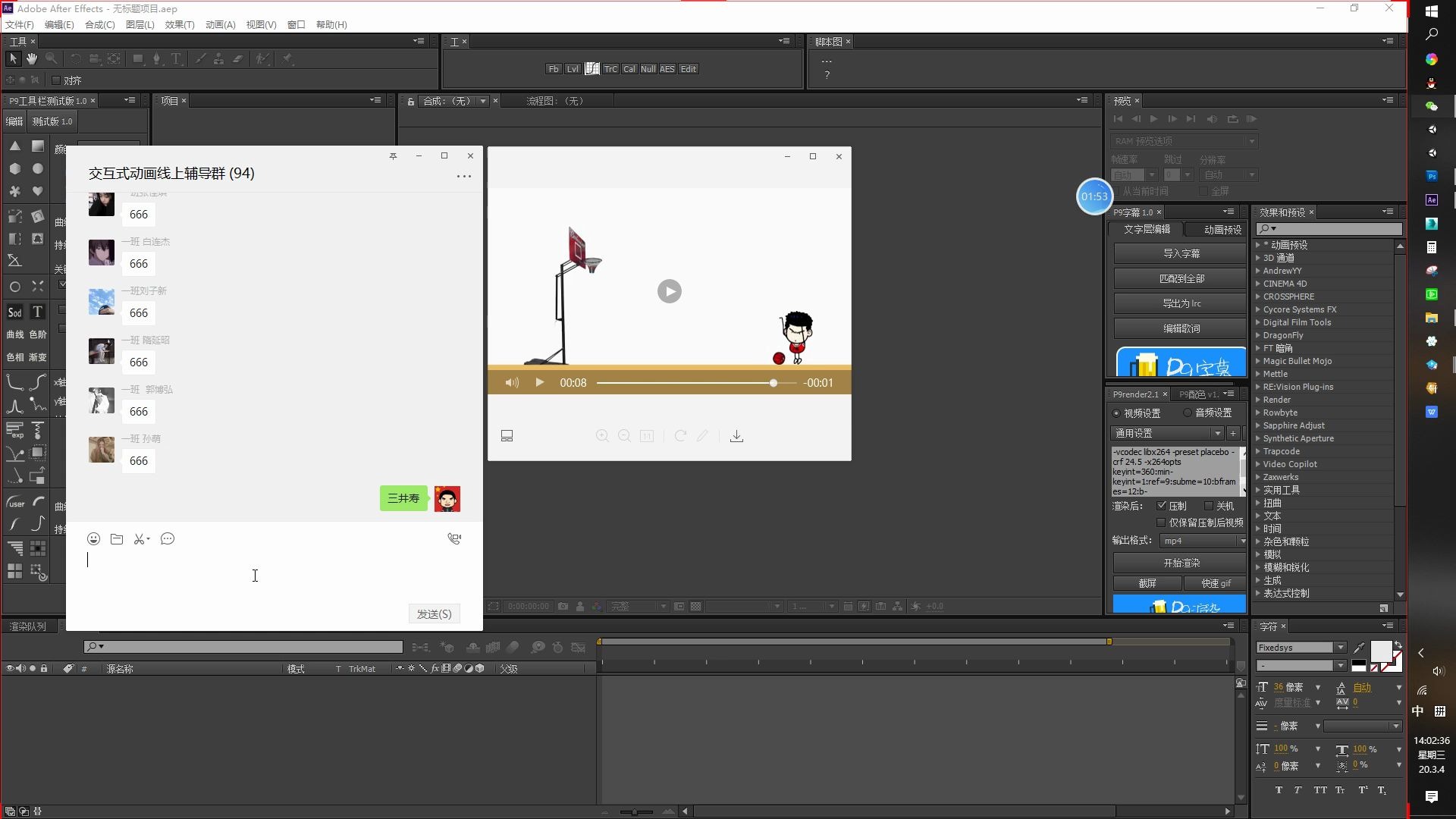Click the video progress slider handle
1456x819 pixels.
click(773, 383)
